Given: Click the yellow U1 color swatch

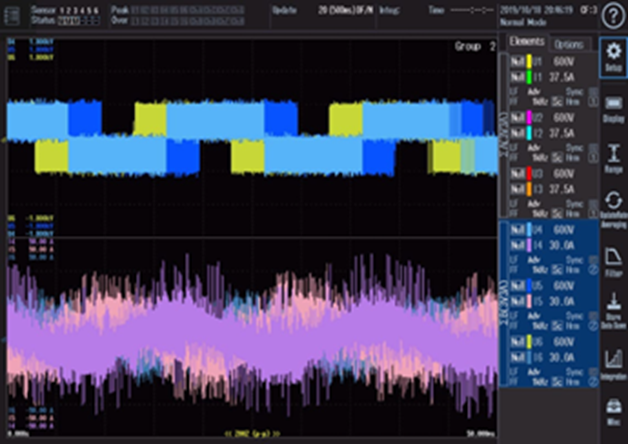Looking at the screenshot, I should pyautogui.click(x=530, y=61).
